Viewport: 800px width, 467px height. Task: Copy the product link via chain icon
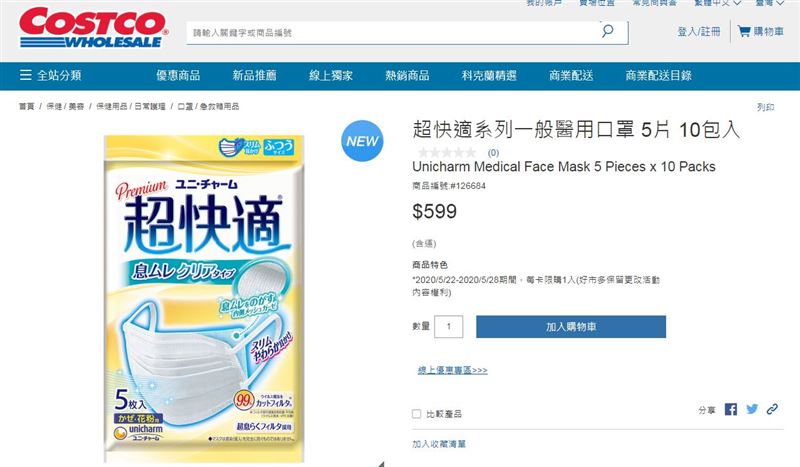(x=772, y=409)
